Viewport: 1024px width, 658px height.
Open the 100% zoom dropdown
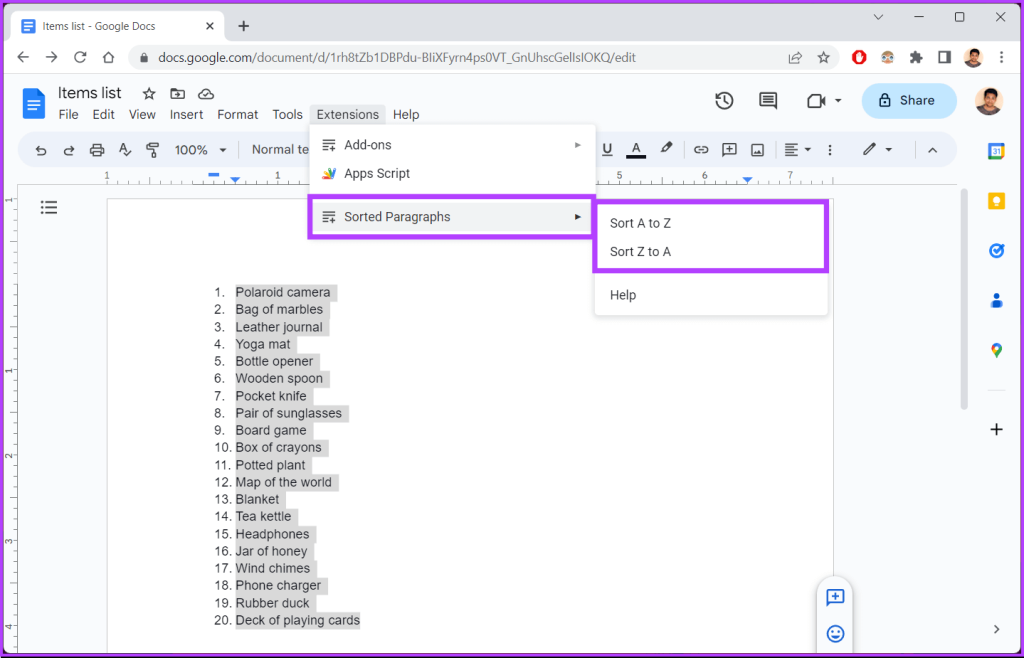point(200,150)
